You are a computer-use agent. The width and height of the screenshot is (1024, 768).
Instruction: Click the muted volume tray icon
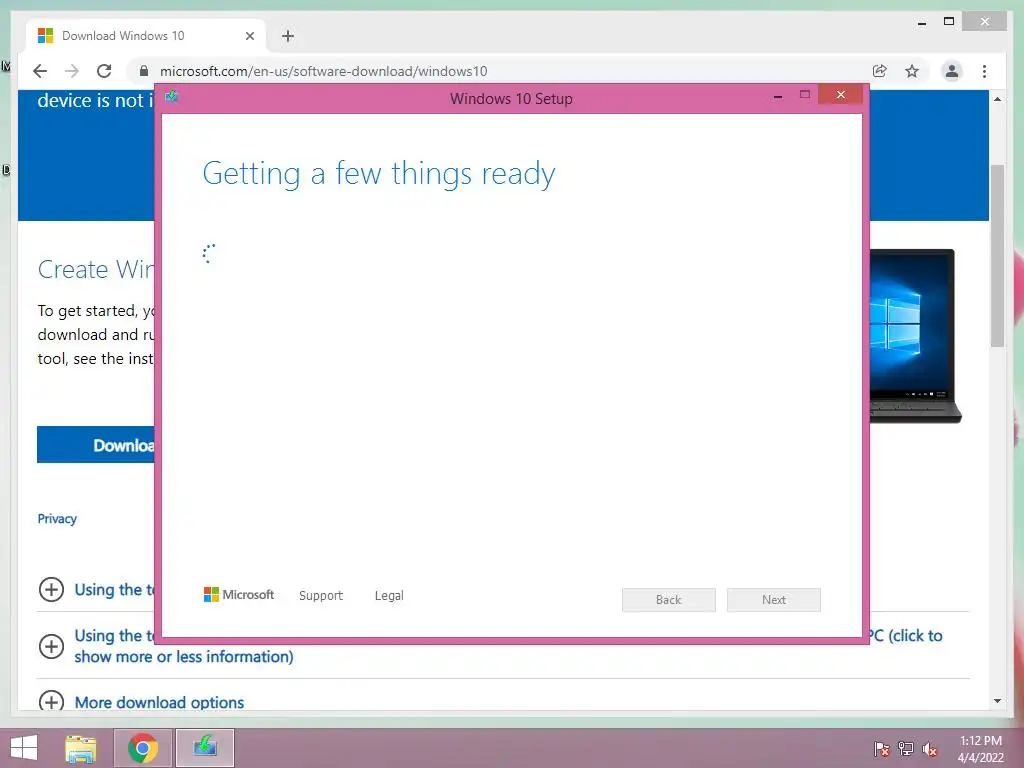[x=930, y=748]
